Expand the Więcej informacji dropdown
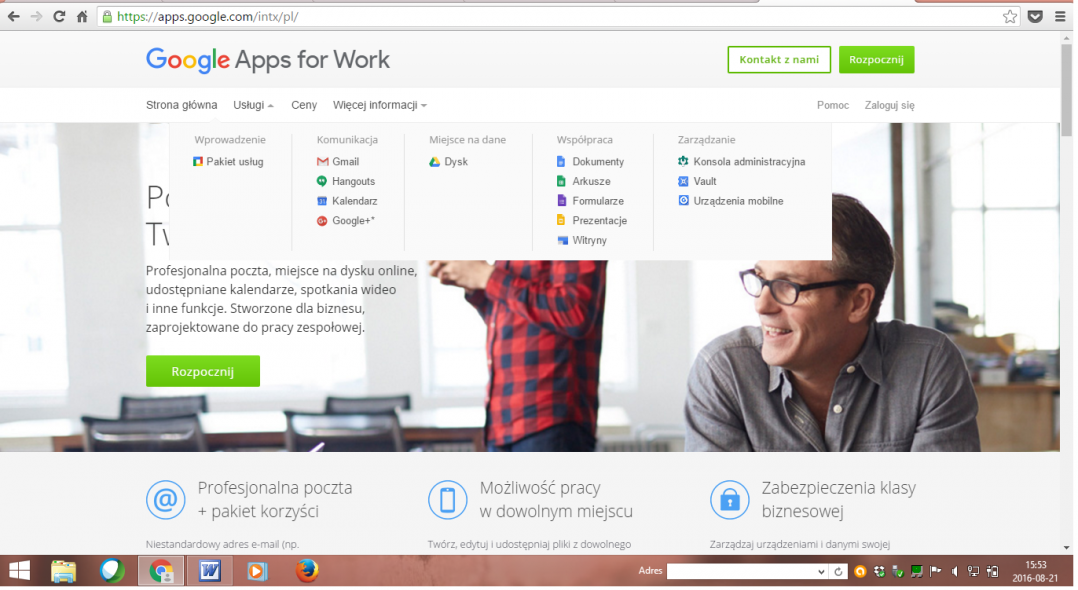This screenshot has height=590, width=1078. point(380,105)
